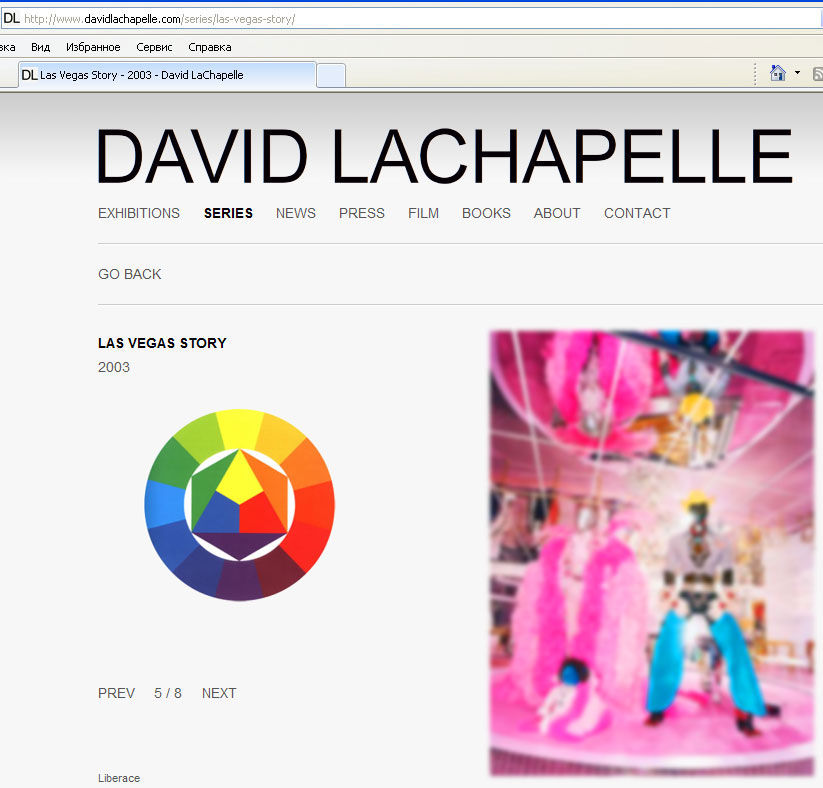Screen dimensions: 823x788
Task: Open the SERIES section
Action: point(228,213)
